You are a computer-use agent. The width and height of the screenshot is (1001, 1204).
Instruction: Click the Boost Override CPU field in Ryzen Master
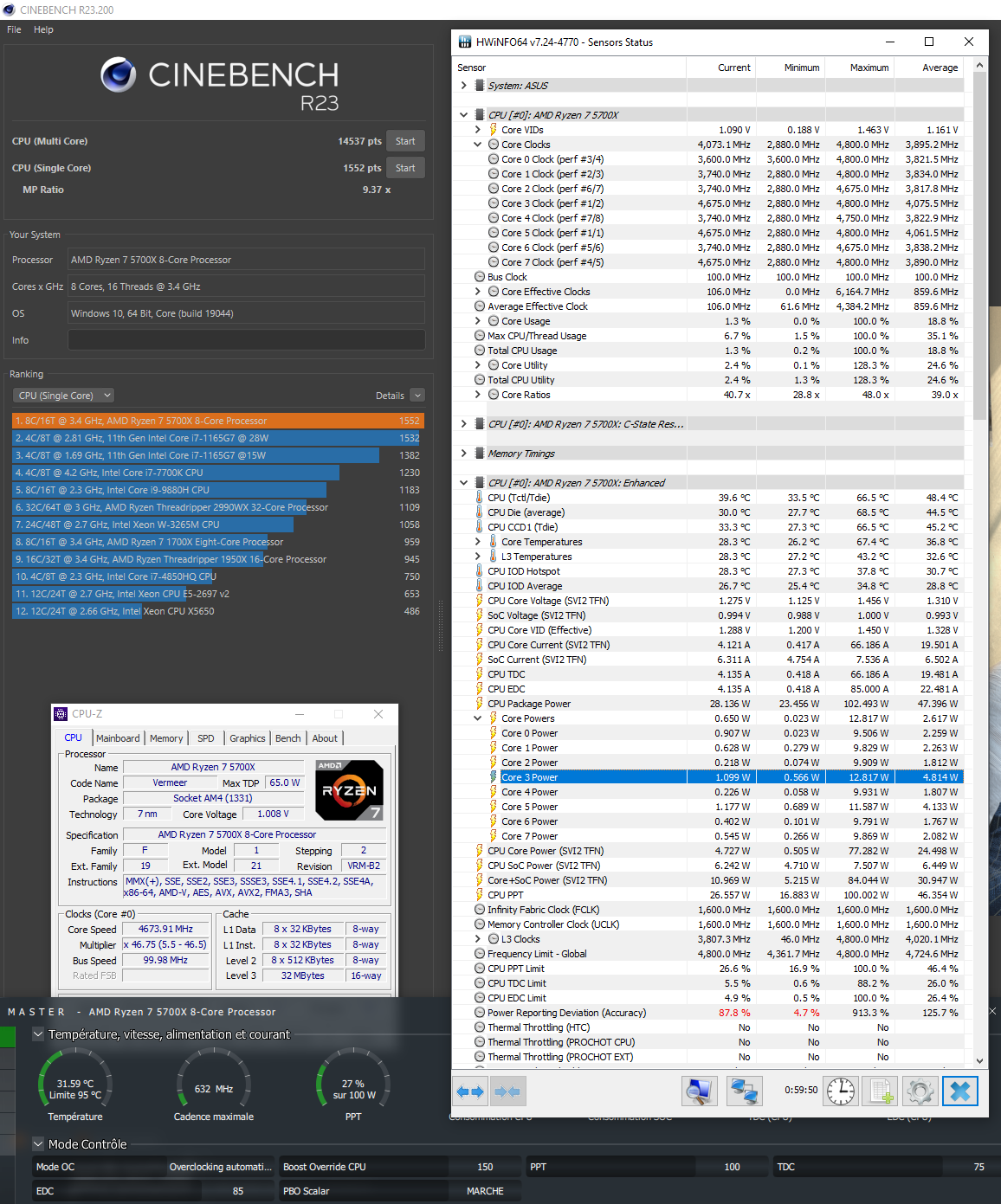point(400,1167)
